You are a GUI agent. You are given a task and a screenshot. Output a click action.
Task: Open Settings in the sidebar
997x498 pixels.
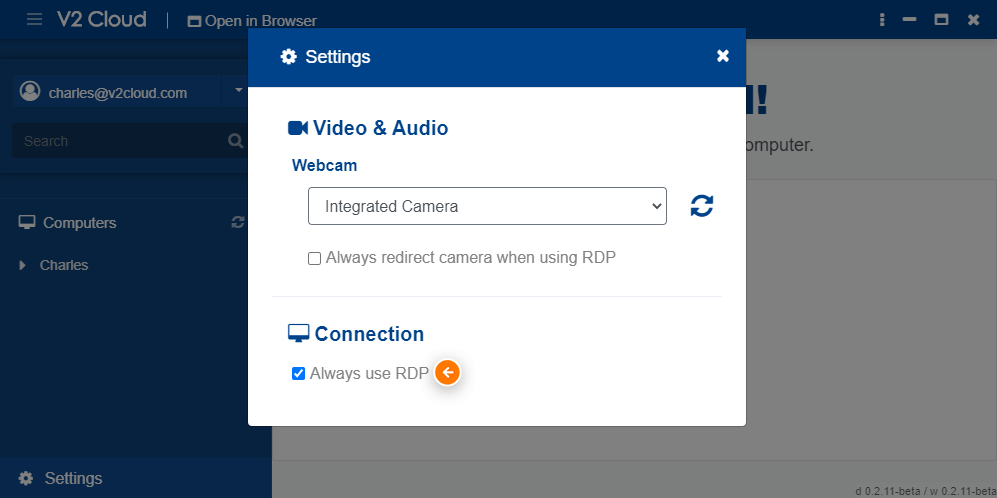tap(136, 478)
